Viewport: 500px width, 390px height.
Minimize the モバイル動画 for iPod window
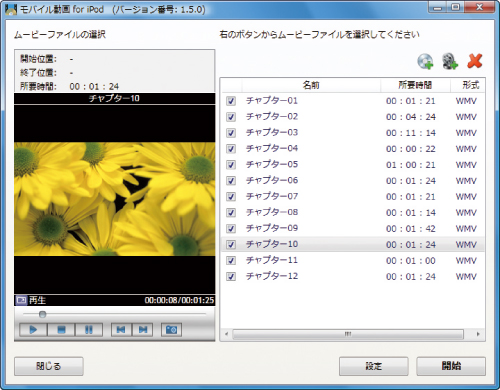(x=438, y=7)
